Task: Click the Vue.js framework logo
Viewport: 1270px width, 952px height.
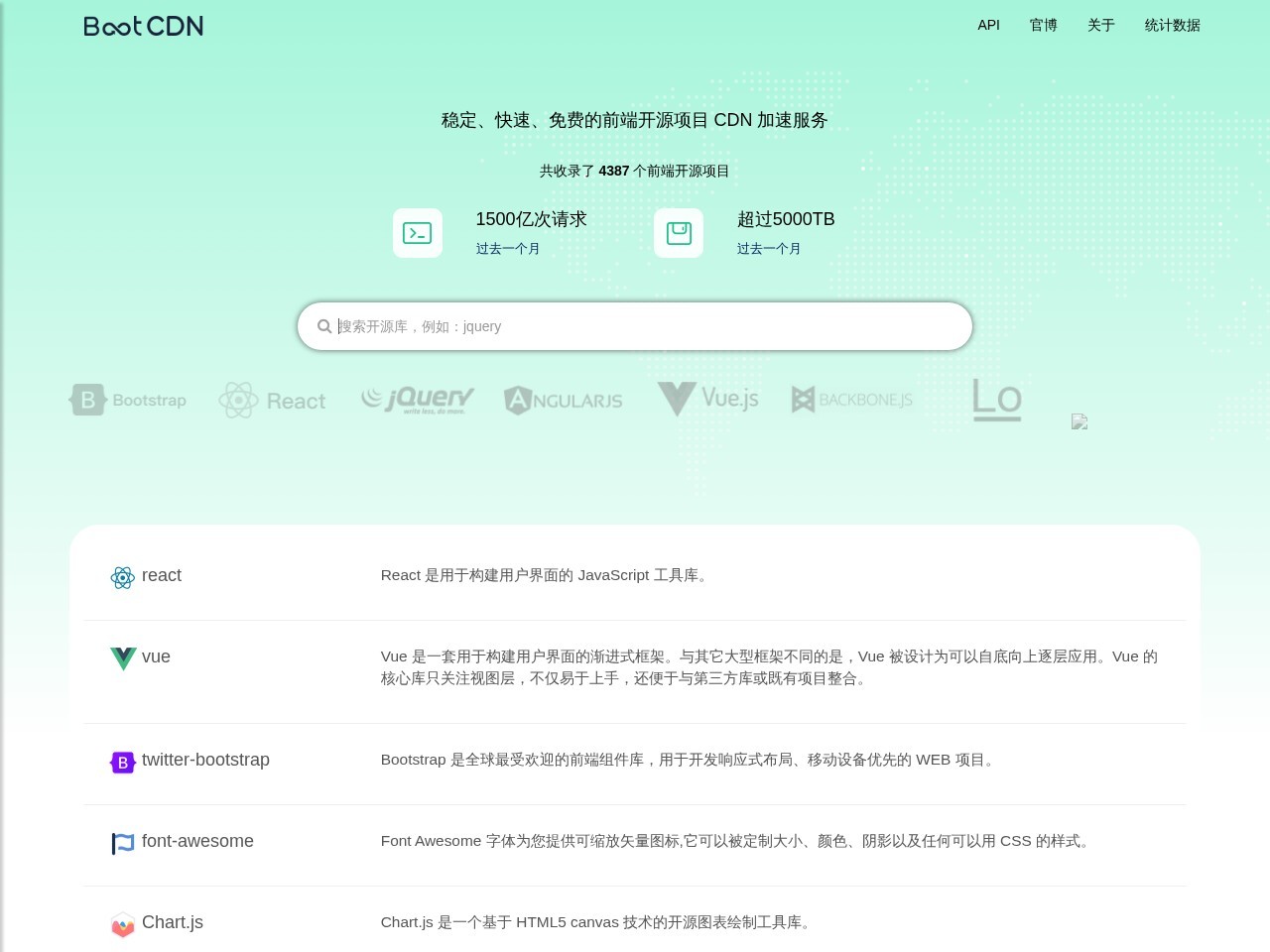Action: (x=706, y=400)
